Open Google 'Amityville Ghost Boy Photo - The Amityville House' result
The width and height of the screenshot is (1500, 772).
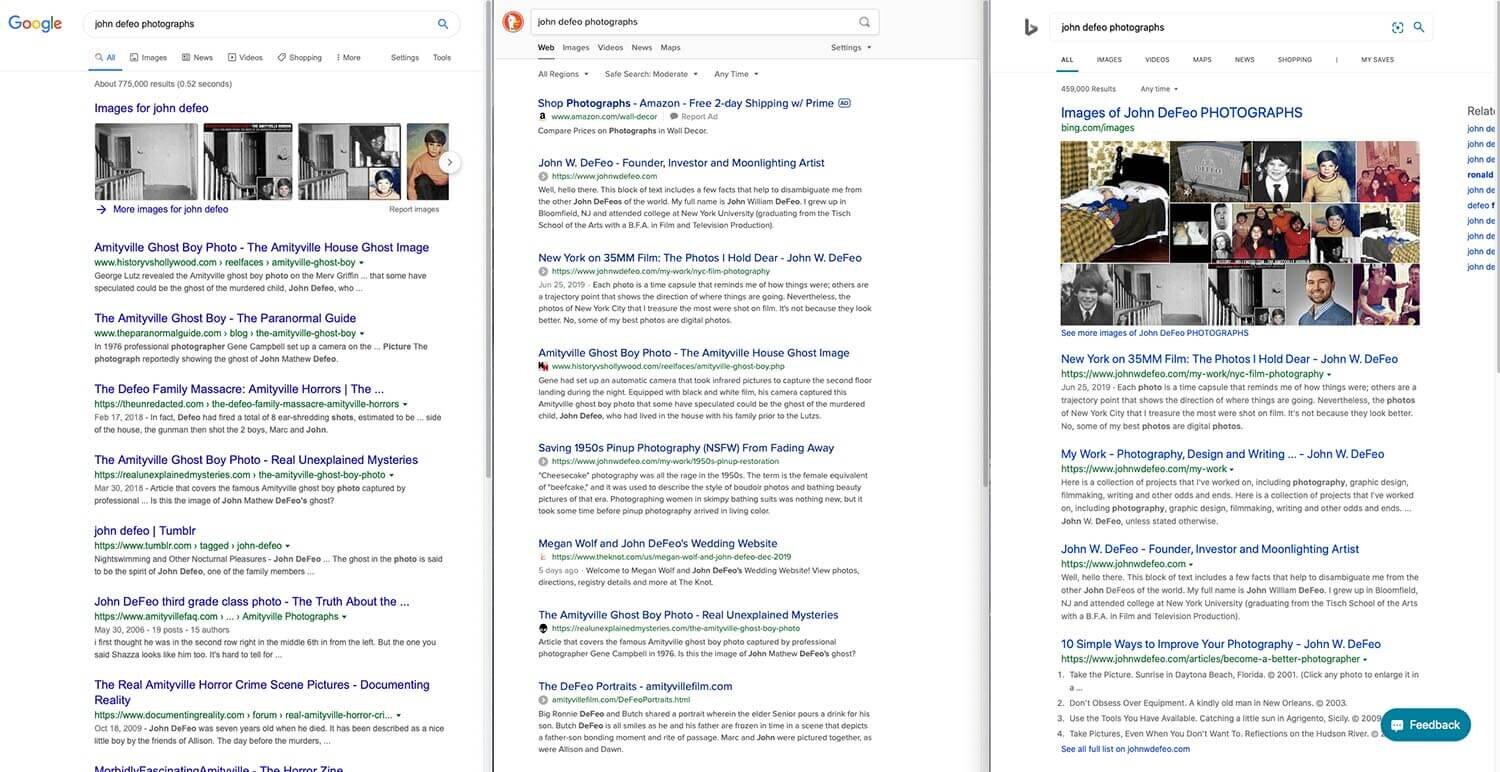(x=262, y=247)
